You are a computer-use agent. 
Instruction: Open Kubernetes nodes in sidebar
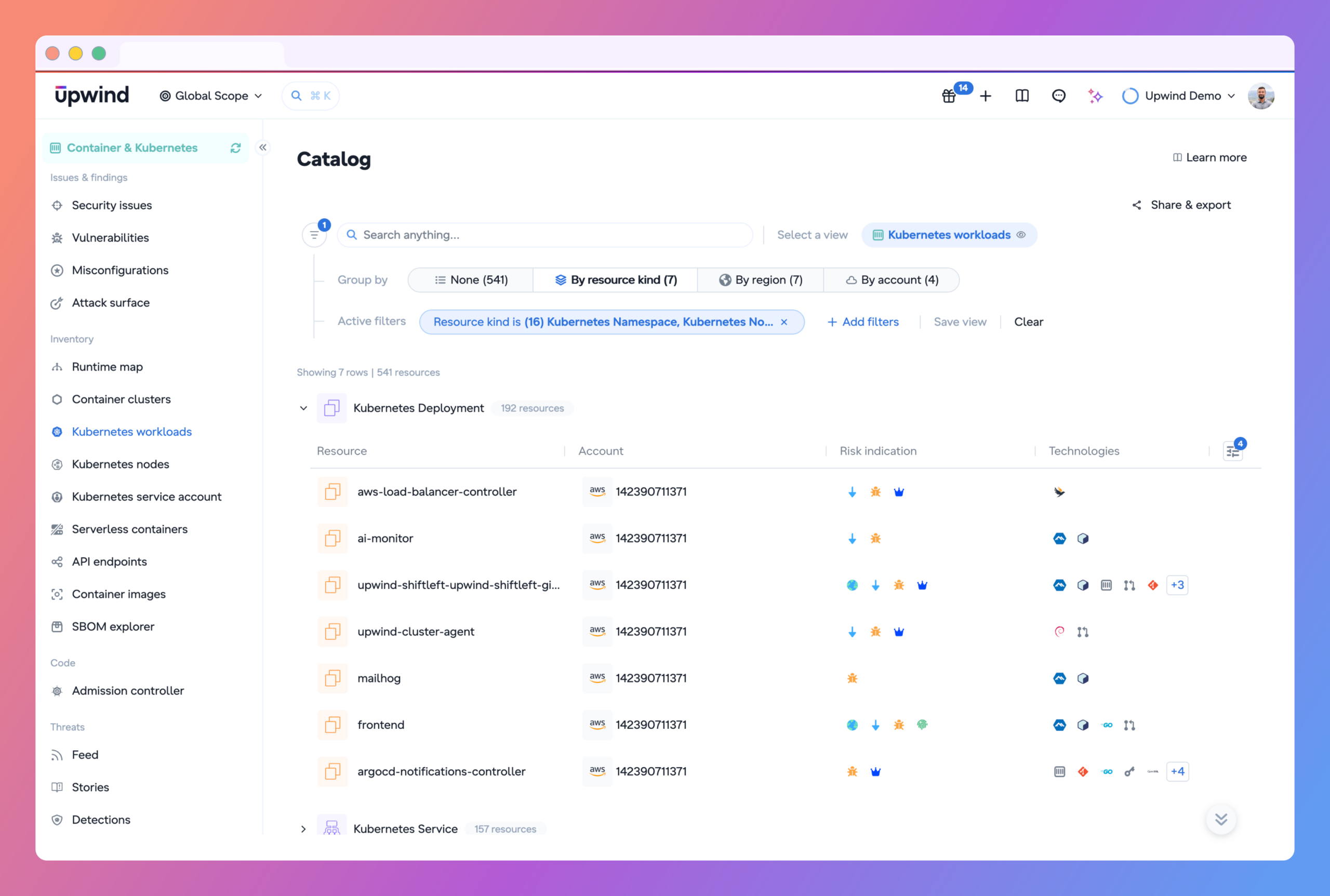tap(121, 464)
